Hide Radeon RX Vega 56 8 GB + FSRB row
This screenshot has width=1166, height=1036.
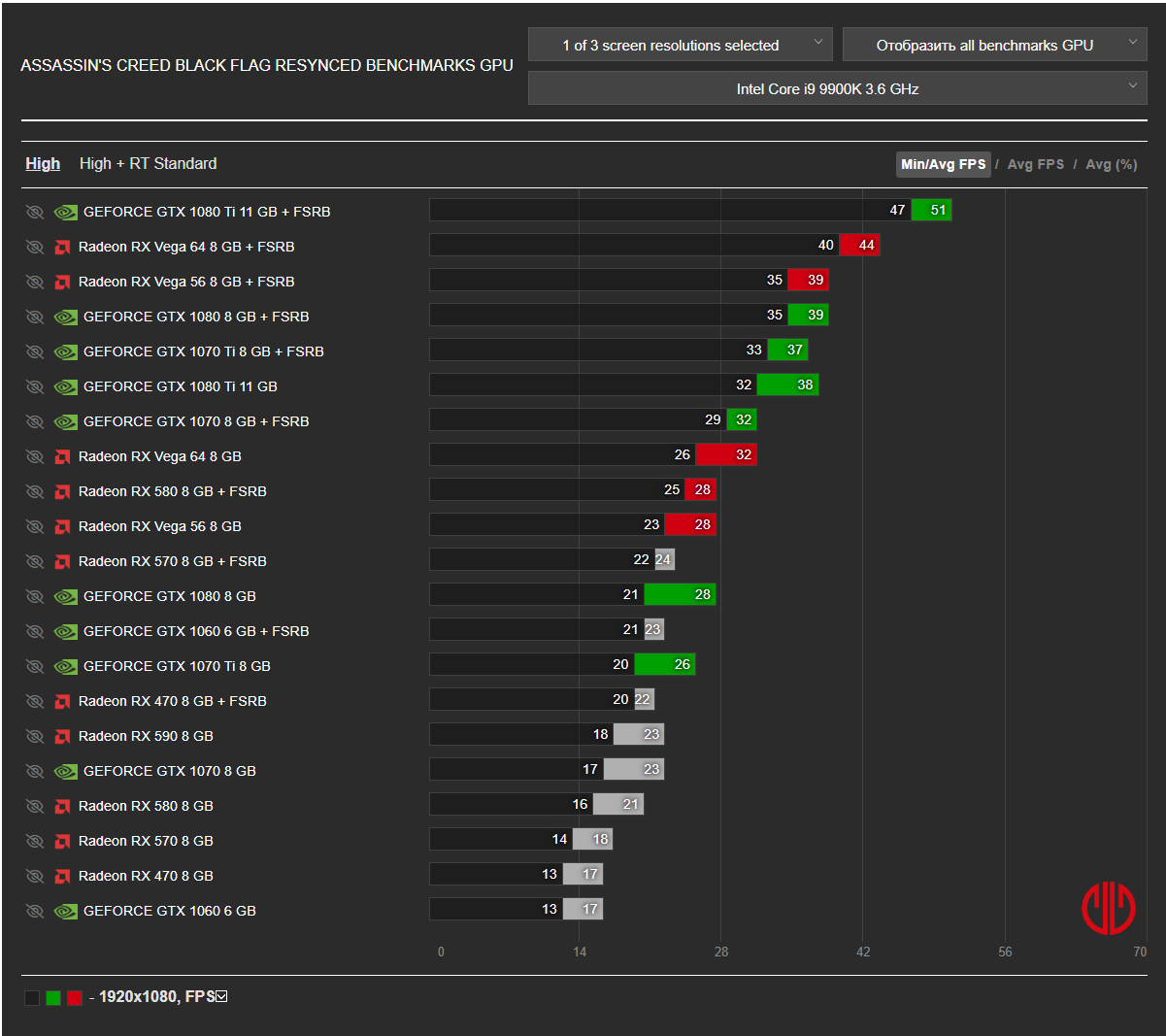pyautogui.click(x=35, y=282)
